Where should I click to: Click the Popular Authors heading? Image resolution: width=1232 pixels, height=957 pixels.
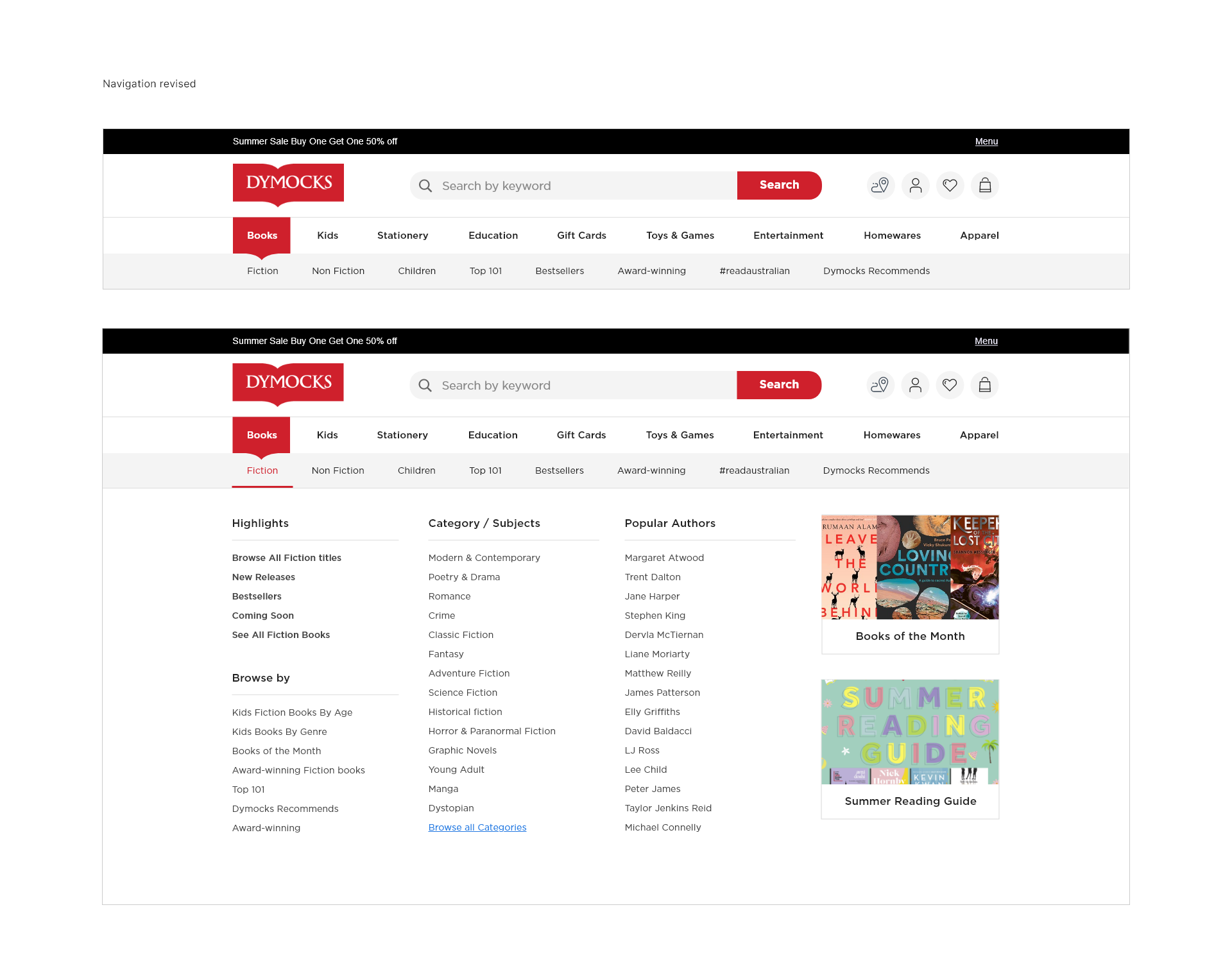(670, 523)
